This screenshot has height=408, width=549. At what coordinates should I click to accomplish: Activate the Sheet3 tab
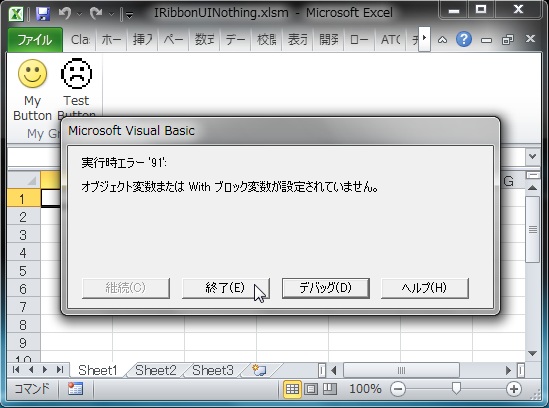point(213,371)
